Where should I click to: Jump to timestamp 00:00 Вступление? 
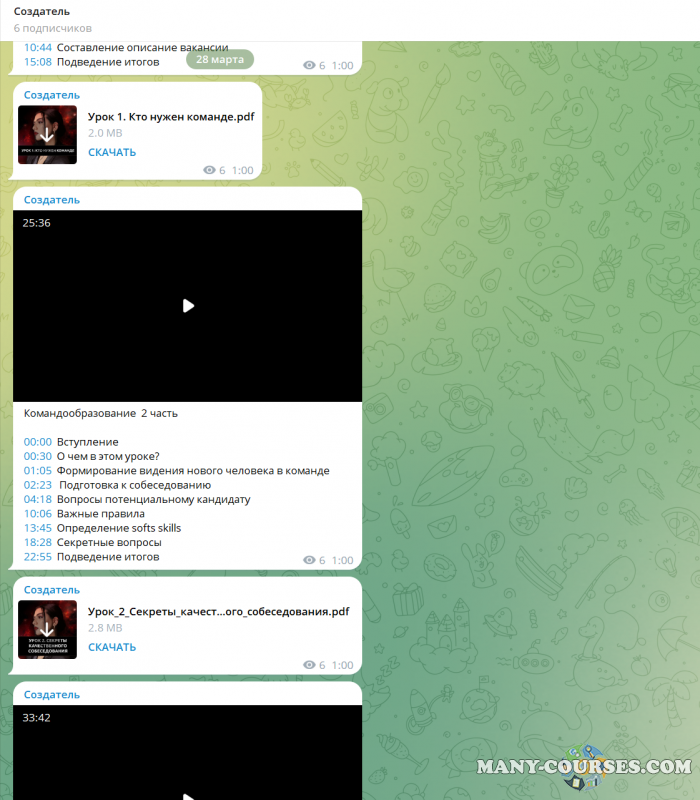tap(37, 442)
